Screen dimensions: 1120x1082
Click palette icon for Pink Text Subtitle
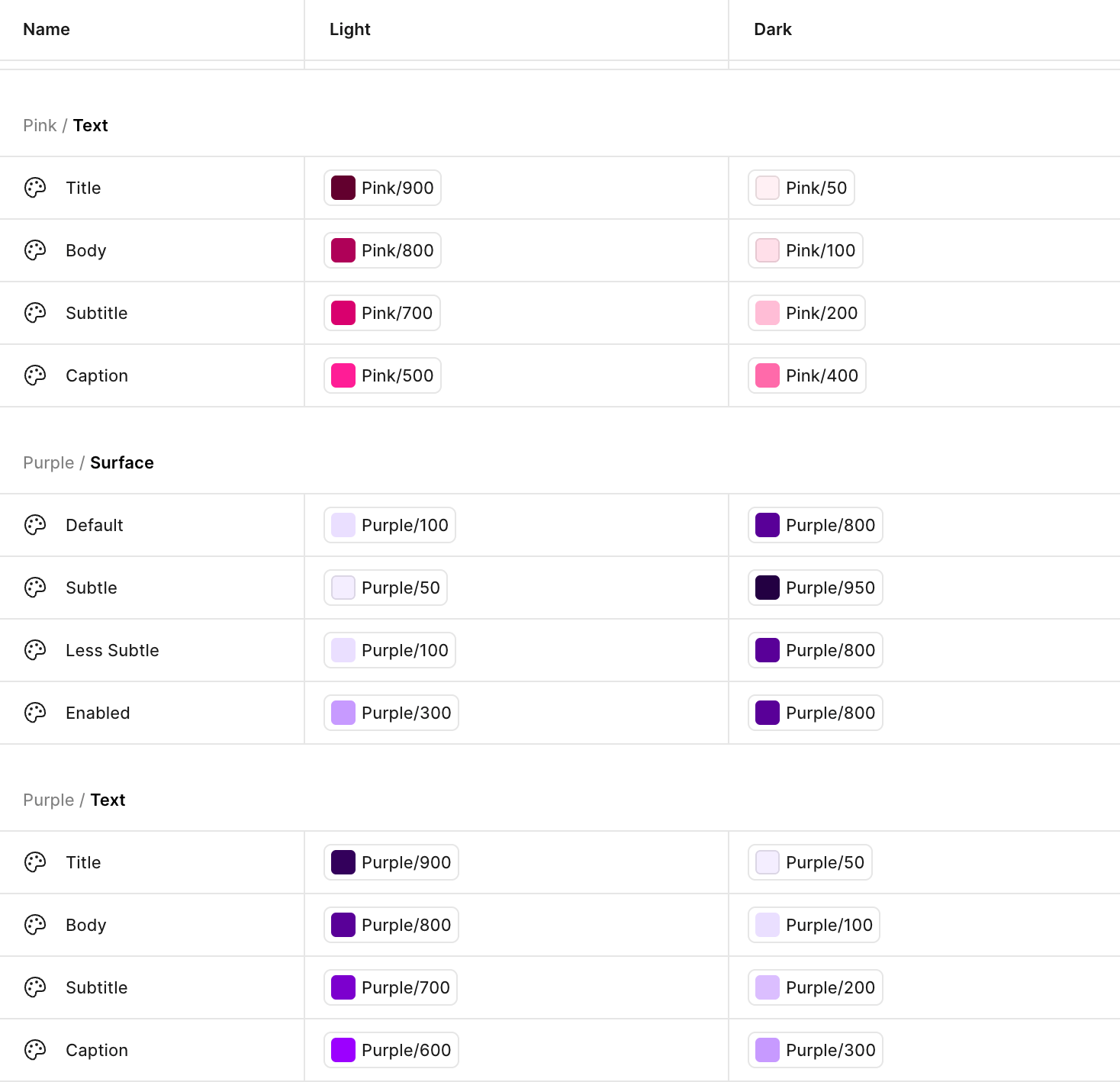tap(35, 313)
